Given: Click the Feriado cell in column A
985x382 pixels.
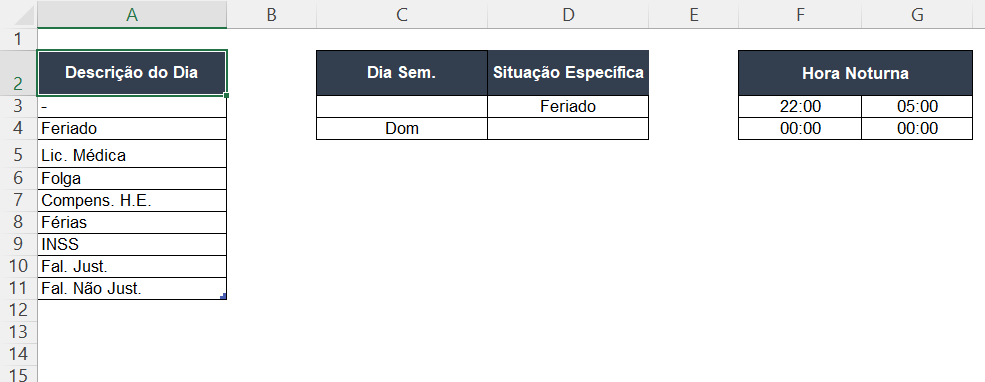Looking at the screenshot, I should tap(132, 128).
